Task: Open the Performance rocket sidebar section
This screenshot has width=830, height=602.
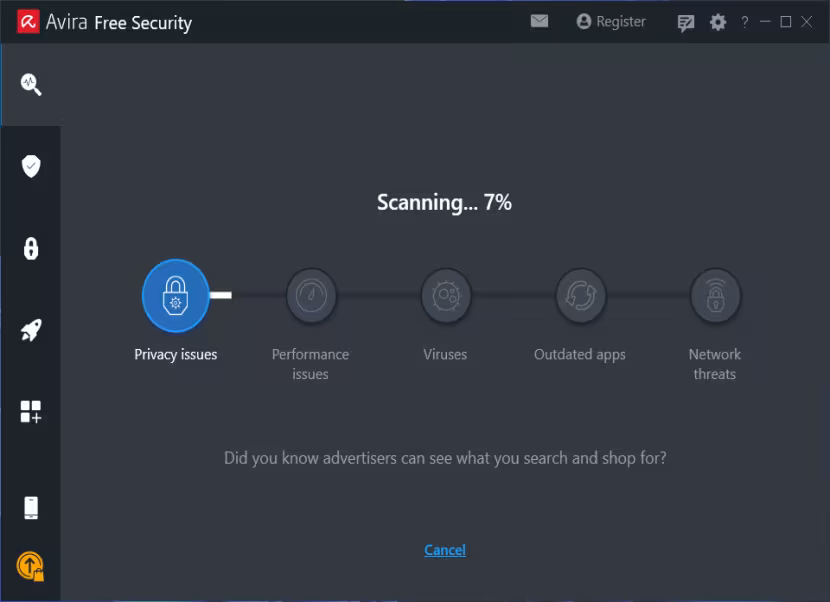Action: click(31, 330)
